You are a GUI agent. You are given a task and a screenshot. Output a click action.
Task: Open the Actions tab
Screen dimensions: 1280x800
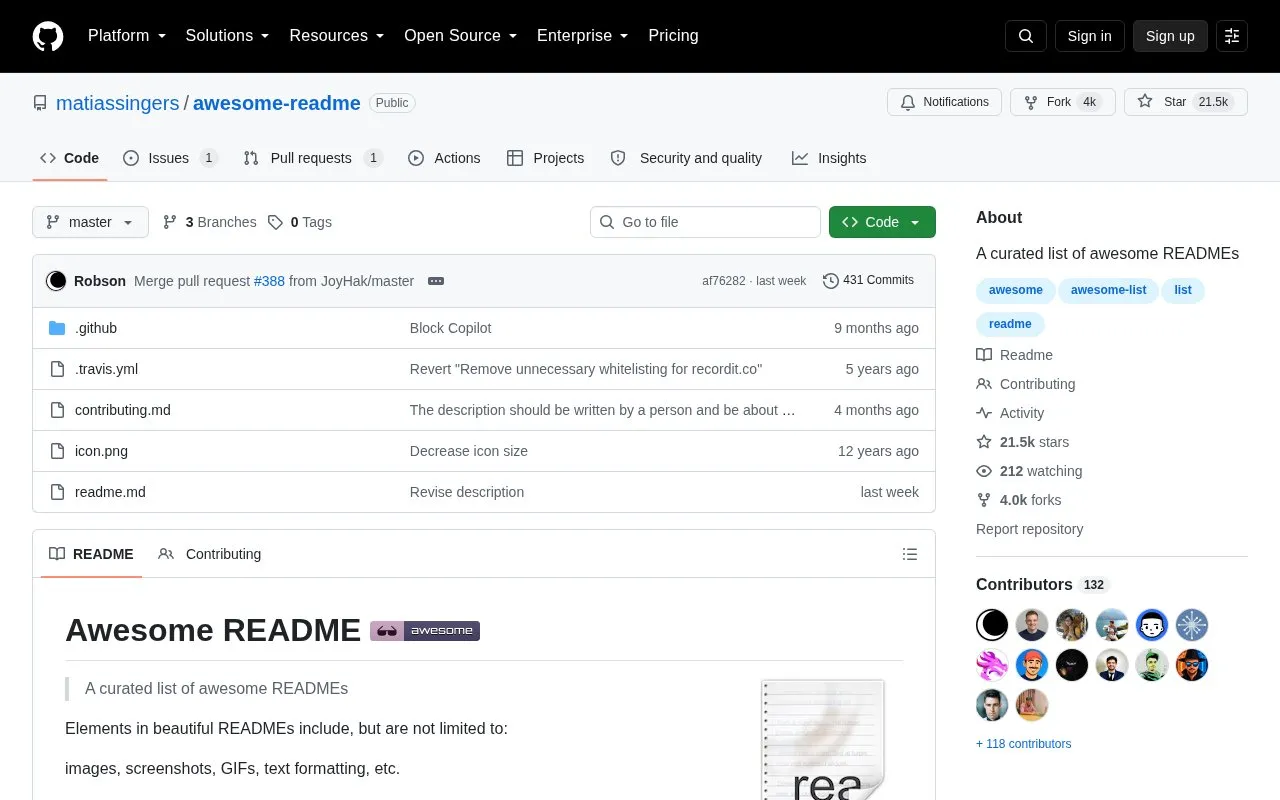tap(444, 158)
